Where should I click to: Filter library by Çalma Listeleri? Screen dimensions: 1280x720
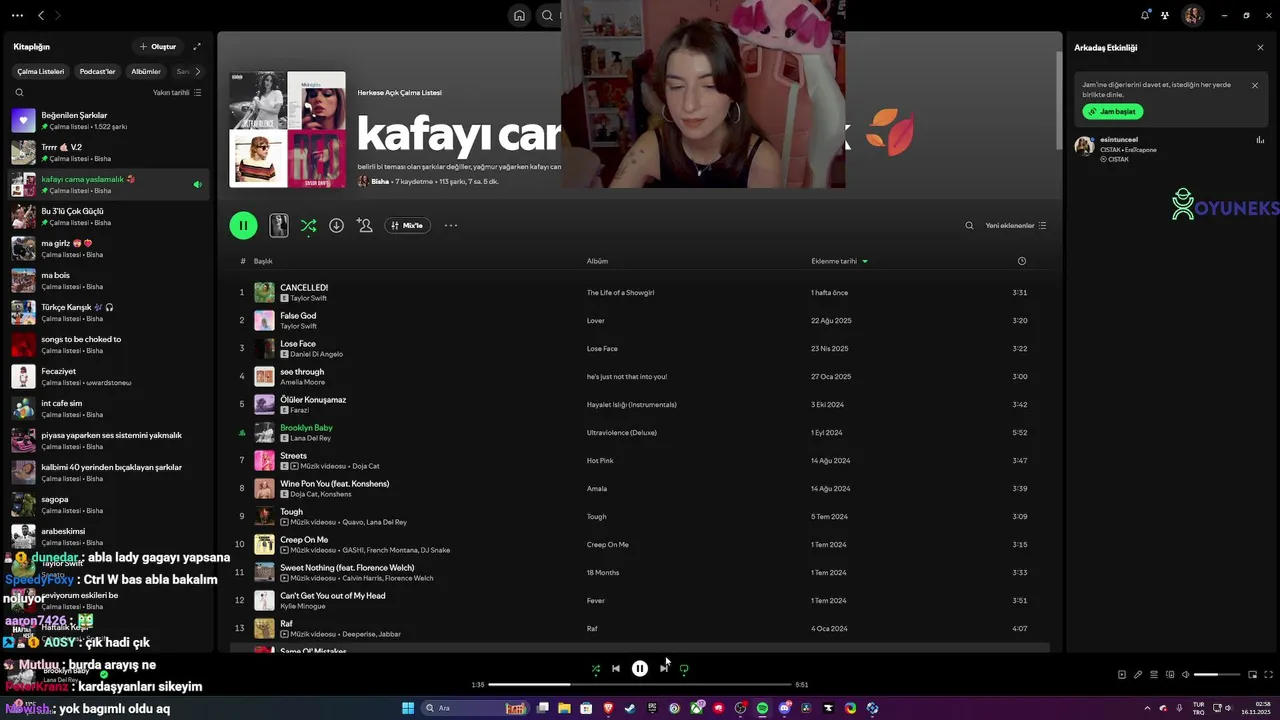(x=41, y=71)
